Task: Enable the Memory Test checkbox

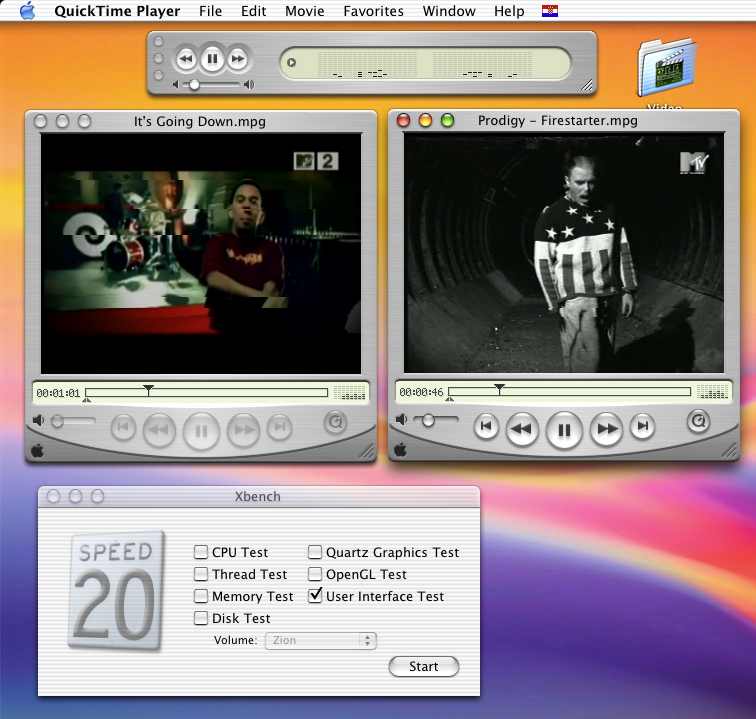Action: (x=201, y=596)
